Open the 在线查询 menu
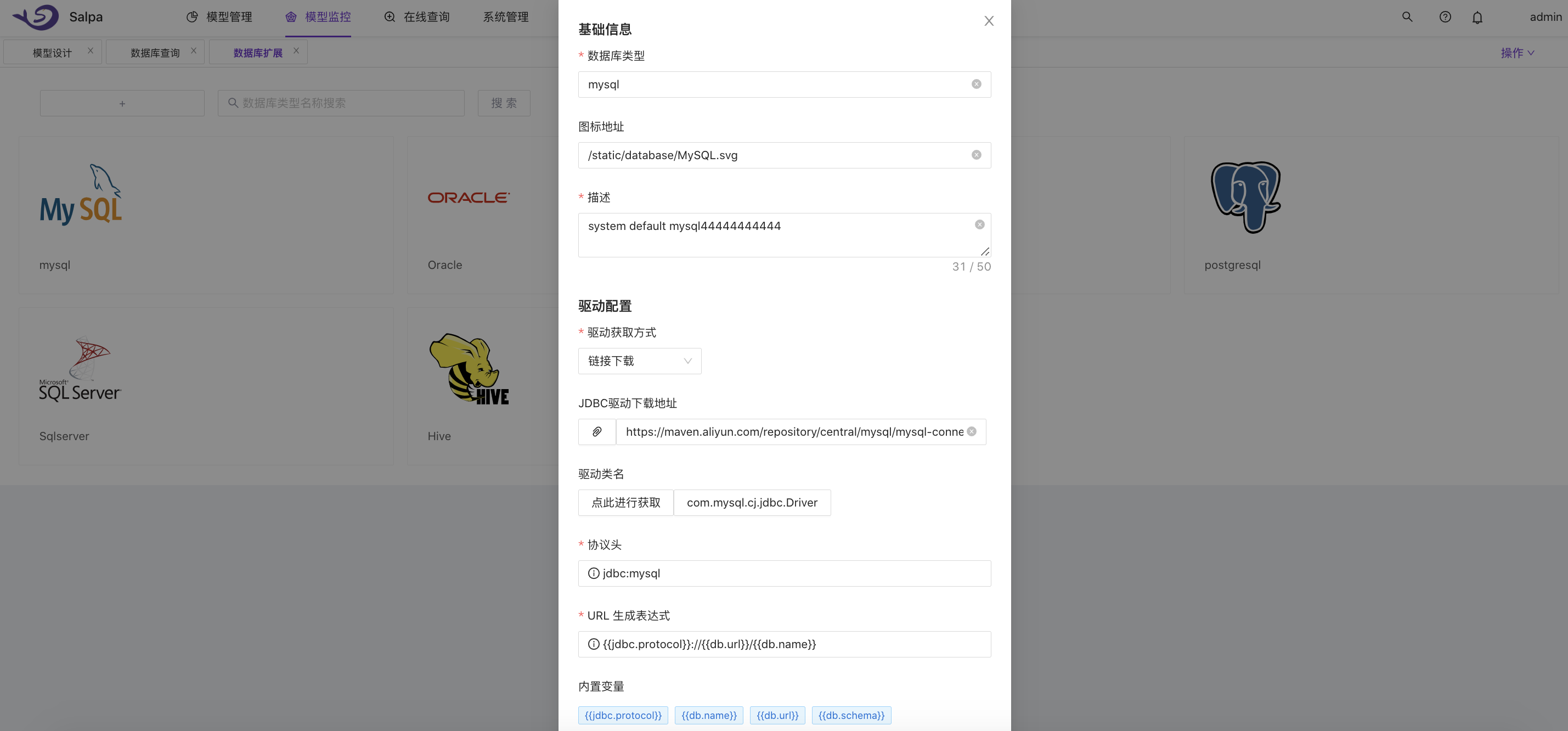The width and height of the screenshot is (1568, 731). click(416, 17)
